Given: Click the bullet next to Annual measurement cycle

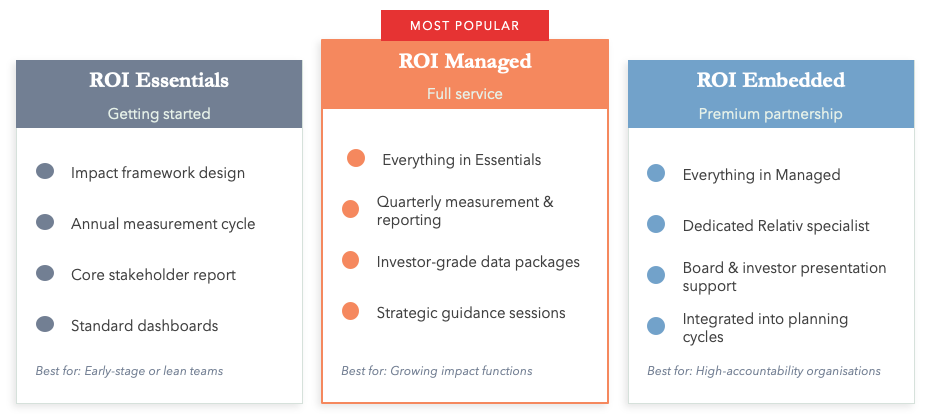Looking at the screenshot, I should [44, 222].
